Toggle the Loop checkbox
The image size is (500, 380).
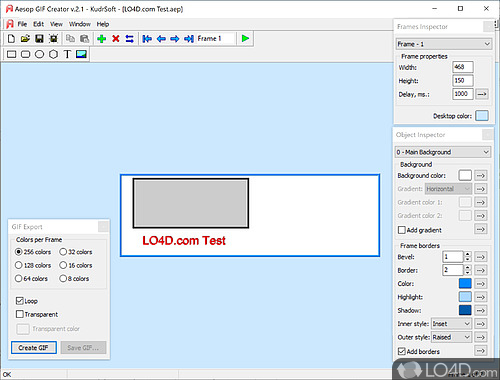[x=20, y=301]
